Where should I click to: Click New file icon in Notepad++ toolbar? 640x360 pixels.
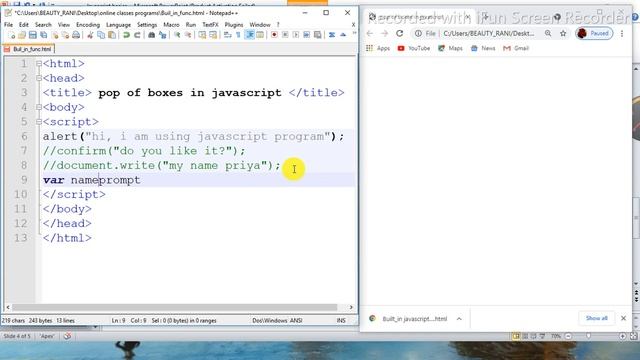click(12, 35)
